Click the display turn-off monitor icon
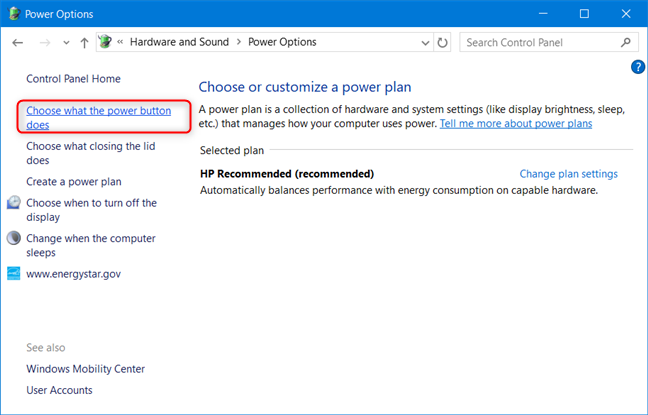 click(x=14, y=203)
